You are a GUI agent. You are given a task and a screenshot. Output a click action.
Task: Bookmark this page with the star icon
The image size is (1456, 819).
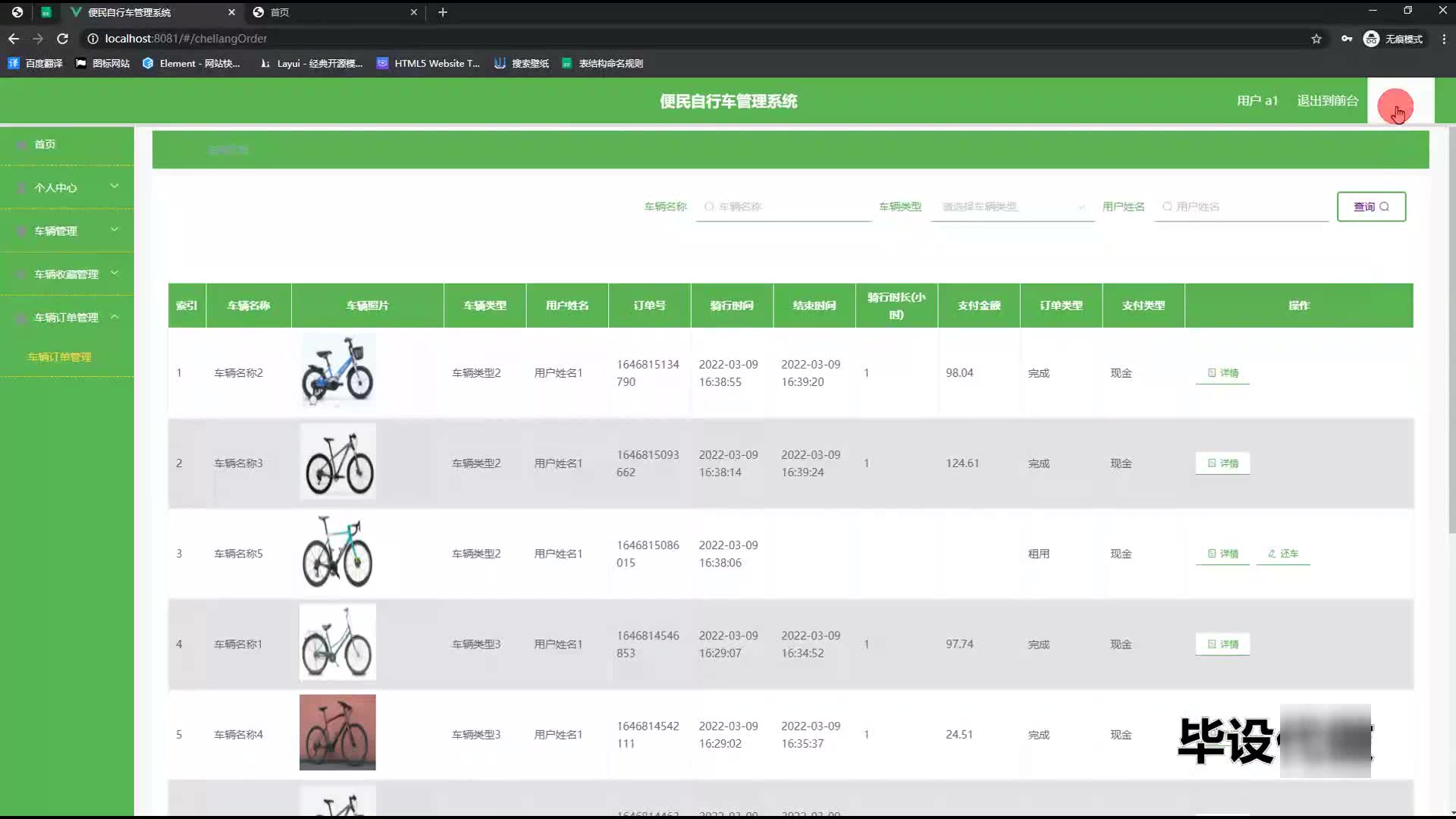pos(1316,39)
